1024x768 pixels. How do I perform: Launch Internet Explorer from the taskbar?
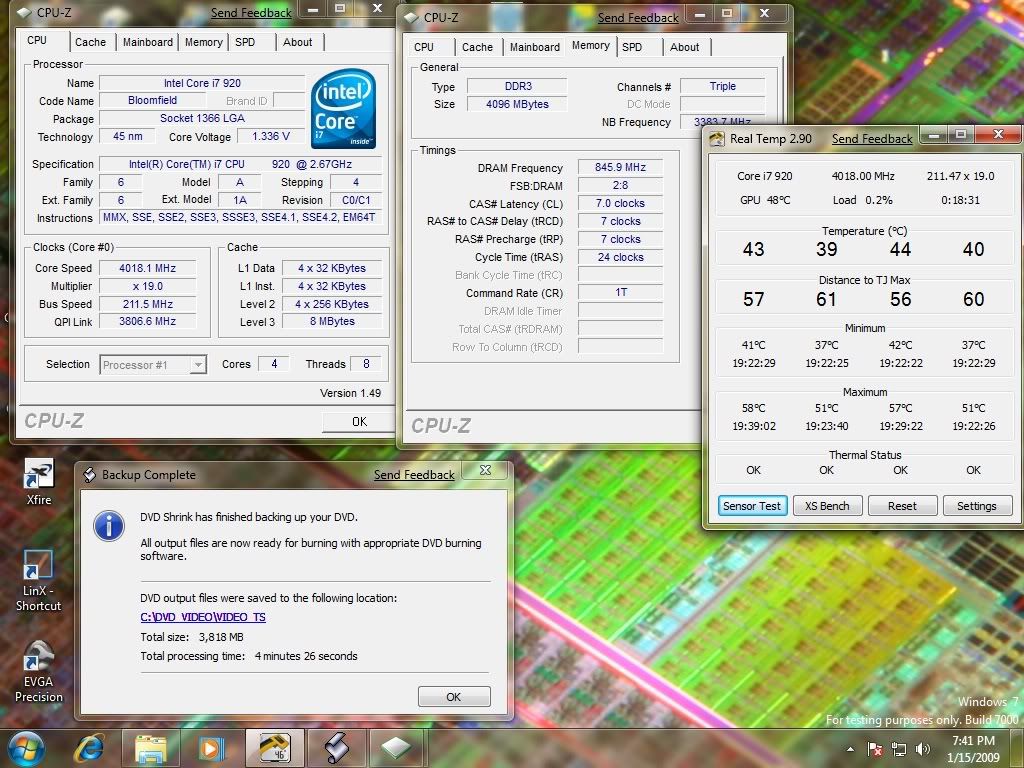tap(89, 748)
